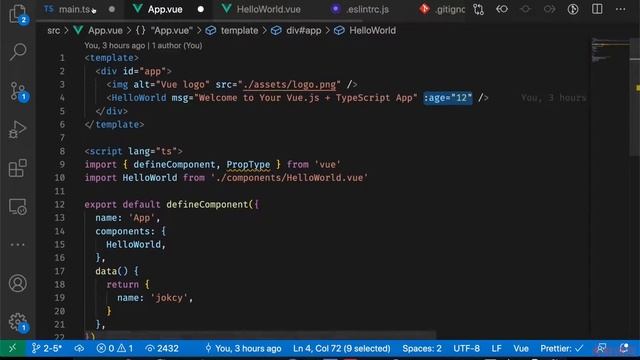Change end of line sequence LF
The height and width of the screenshot is (360, 640).
[x=496, y=348]
